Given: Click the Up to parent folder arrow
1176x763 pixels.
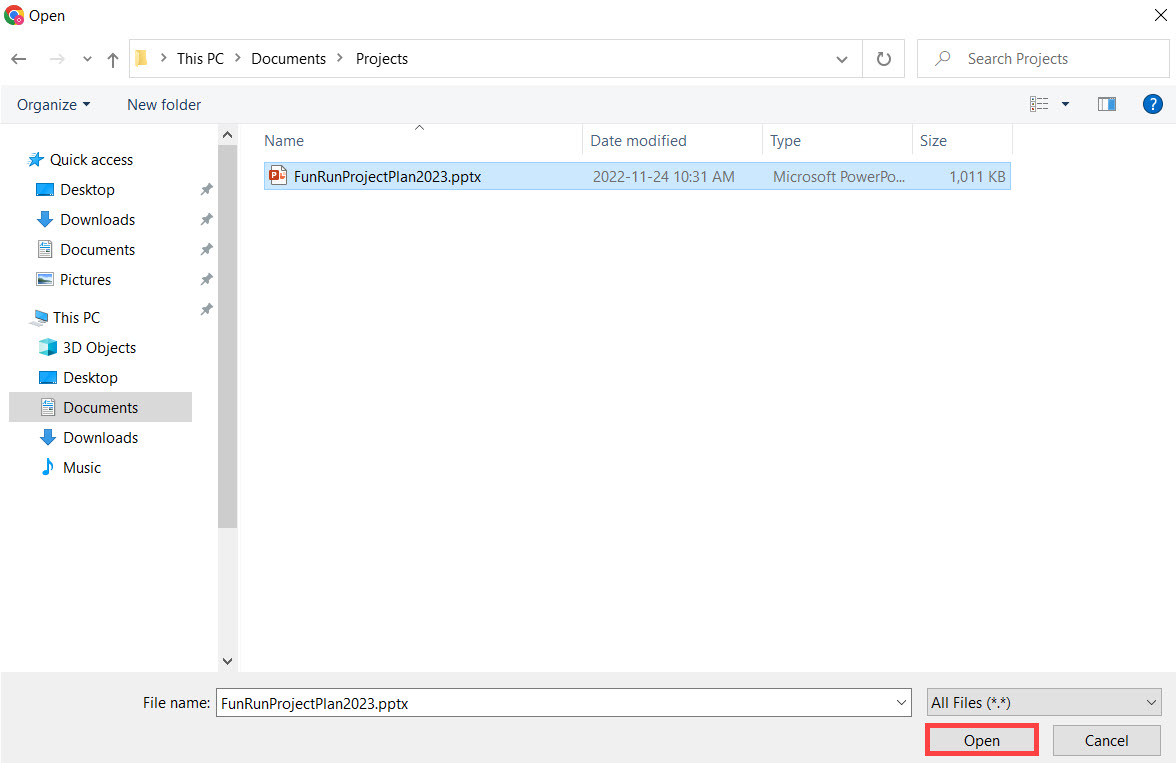Looking at the screenshot, I should [x=113, y=59].
